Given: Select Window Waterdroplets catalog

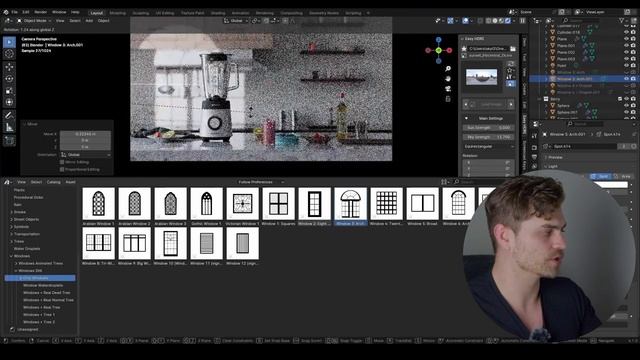Looking at the screenshot, I should point(43,285).
